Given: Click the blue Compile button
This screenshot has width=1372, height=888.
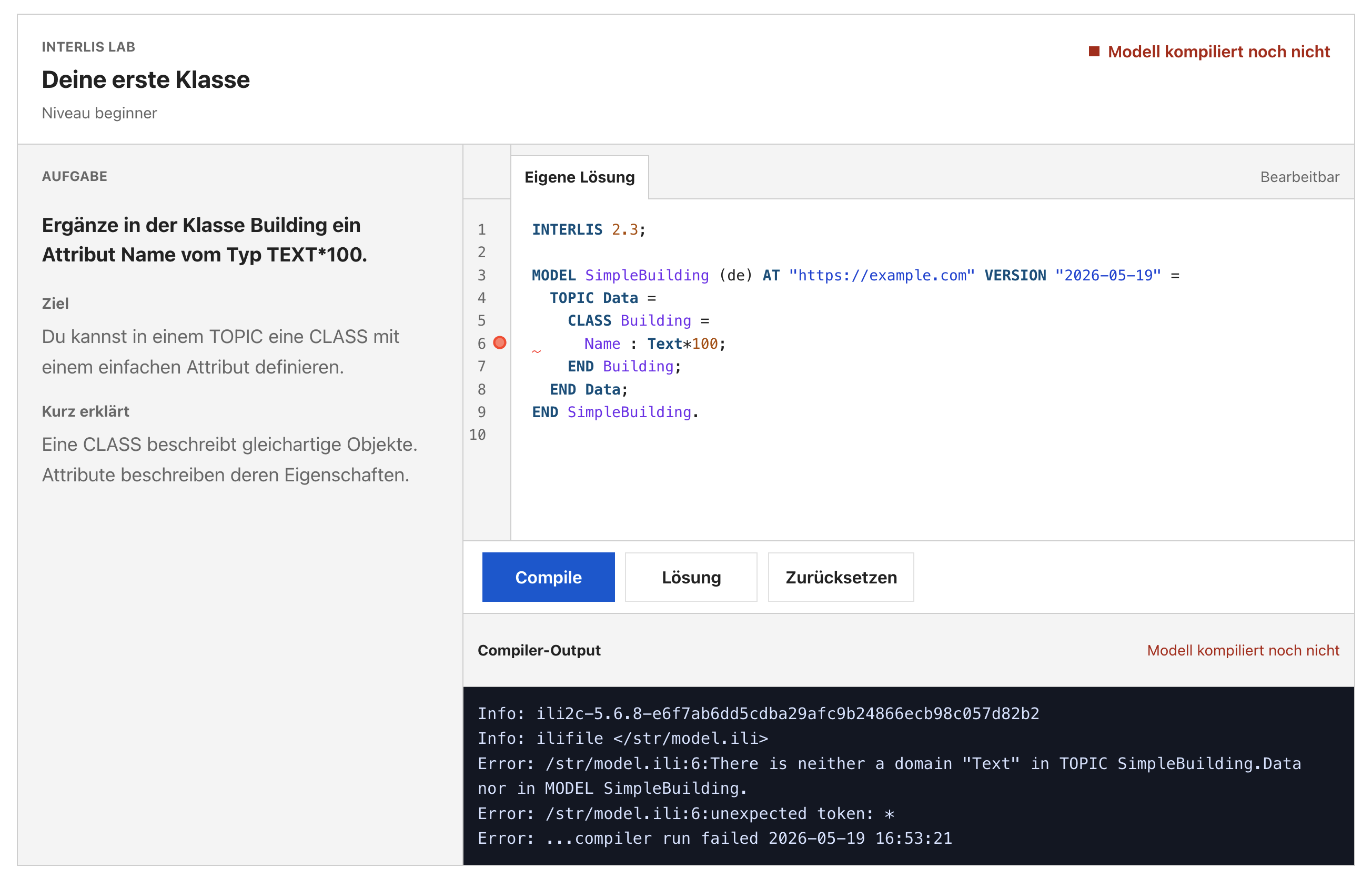Looking at the screenshot, I should pos(548,577).
